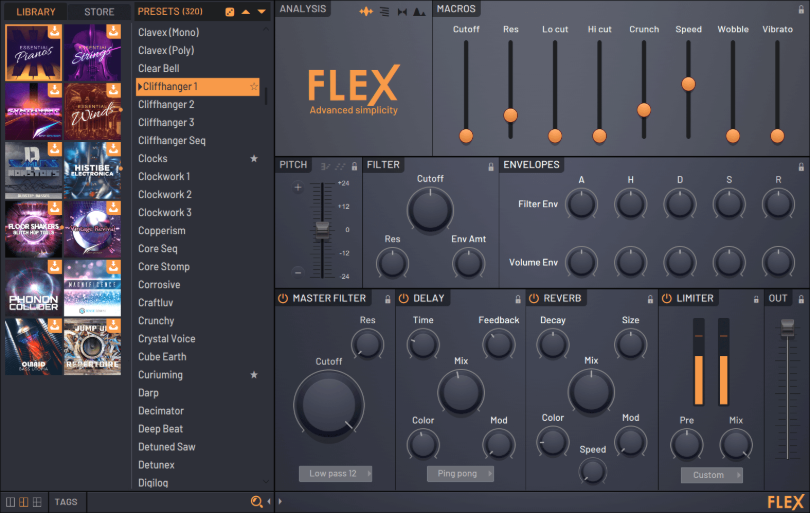Toggle the Master Filter power button
The width and height of the screenshot is (812, 515).
[x=283, y=298]
